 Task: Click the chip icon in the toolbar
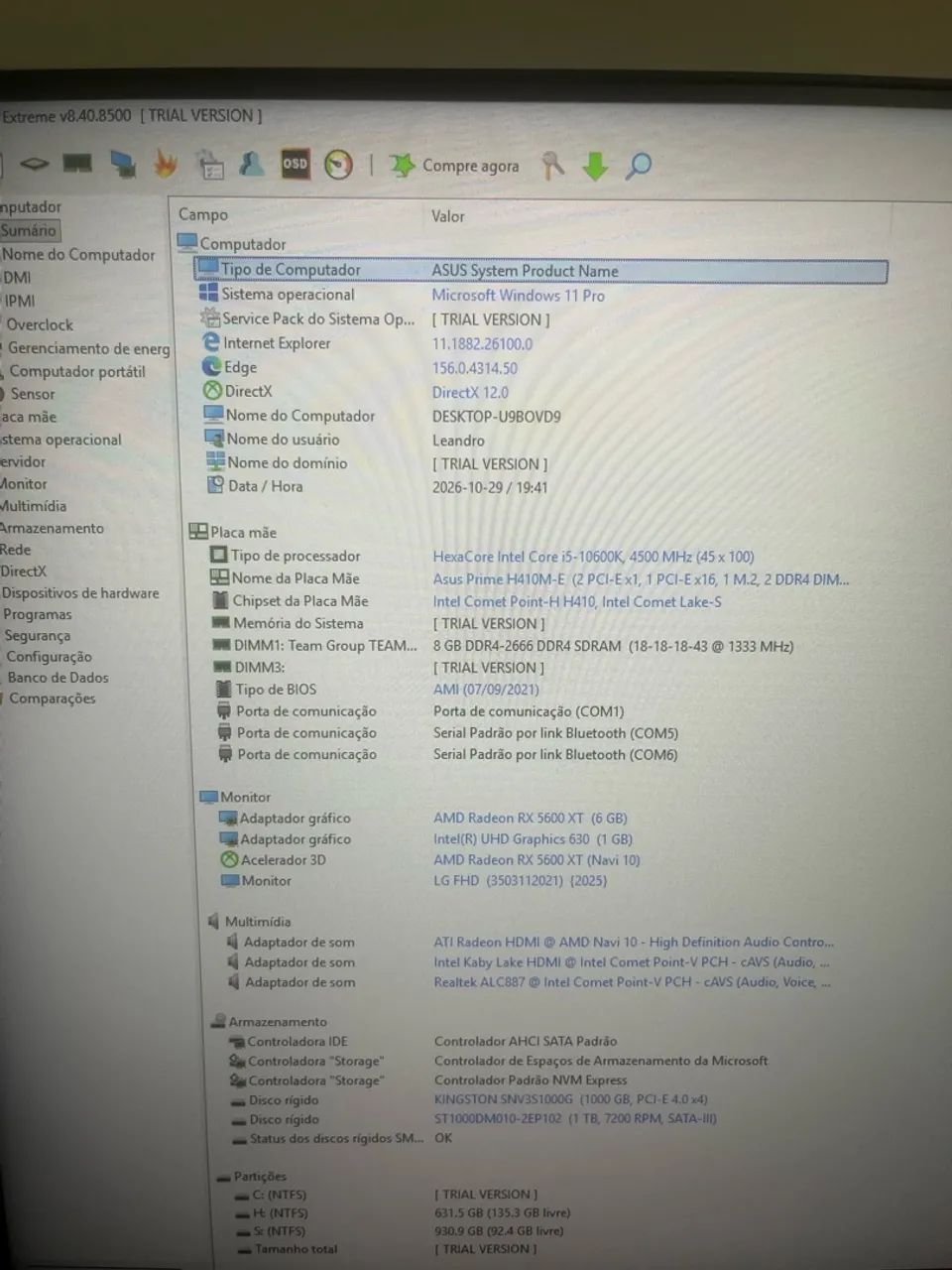(34, 163)
